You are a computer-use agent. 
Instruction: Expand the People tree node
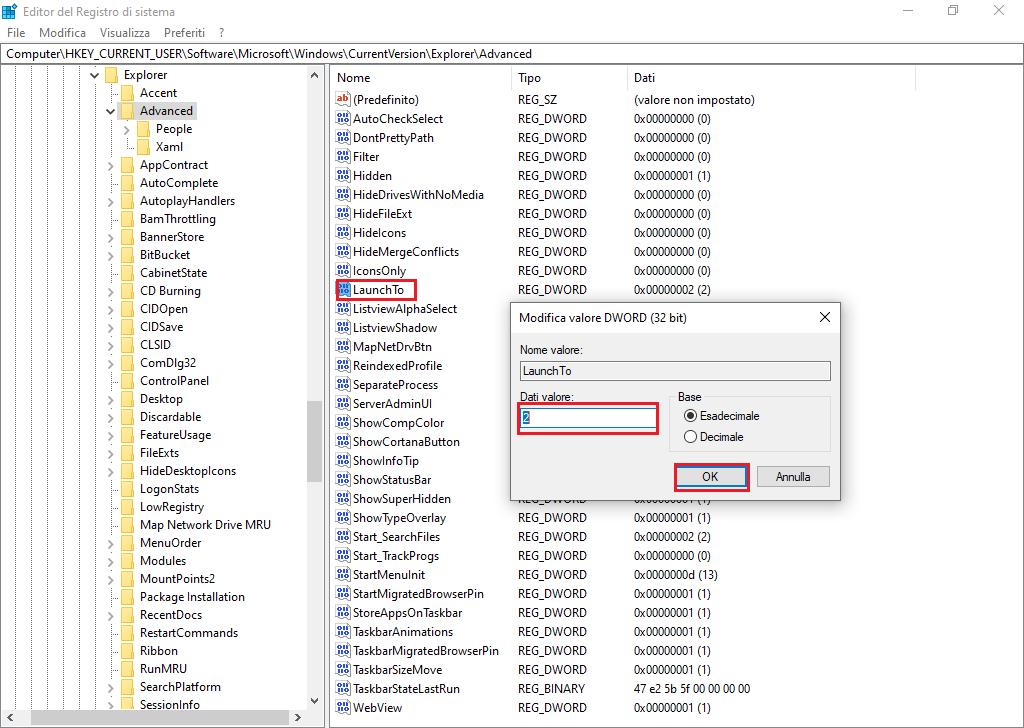coord(129,128)
